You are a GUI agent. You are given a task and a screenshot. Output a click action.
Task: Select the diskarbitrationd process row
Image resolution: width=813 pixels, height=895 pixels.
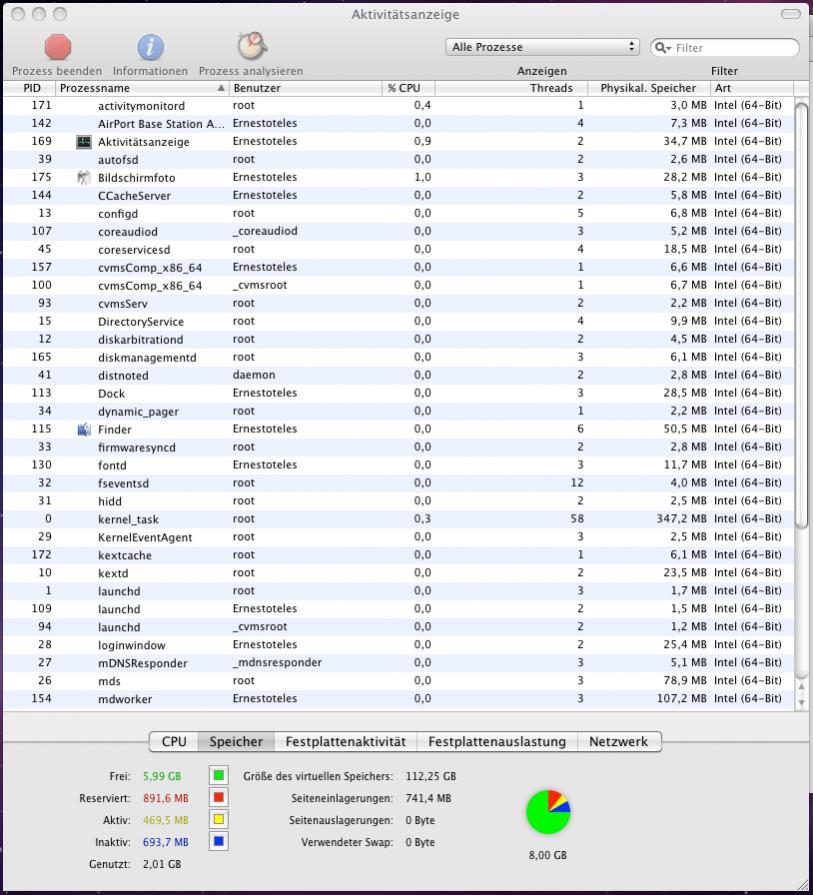coord(399,339)
